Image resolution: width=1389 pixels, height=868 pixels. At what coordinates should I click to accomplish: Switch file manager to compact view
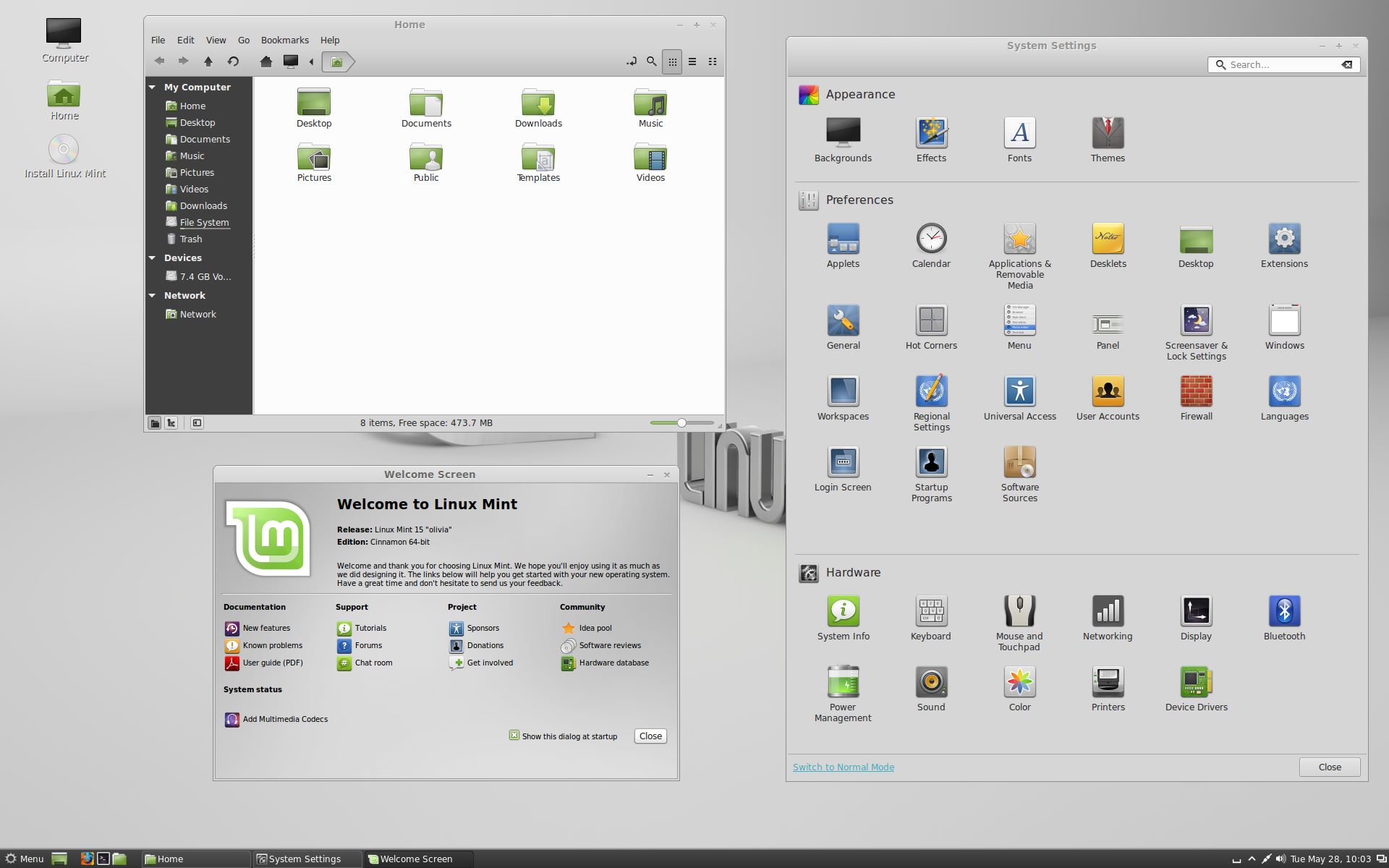coord(713,61)
